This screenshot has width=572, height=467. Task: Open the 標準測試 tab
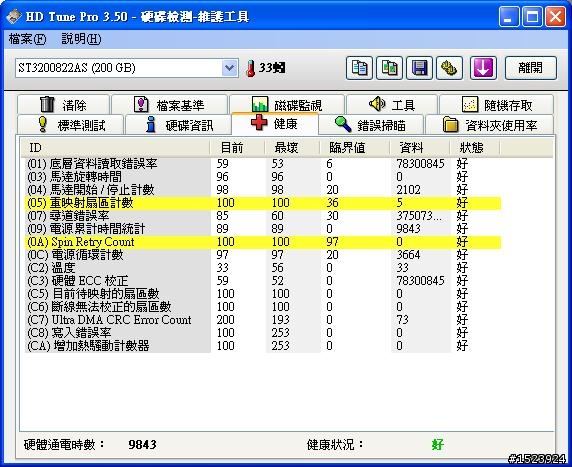[70, 125]
